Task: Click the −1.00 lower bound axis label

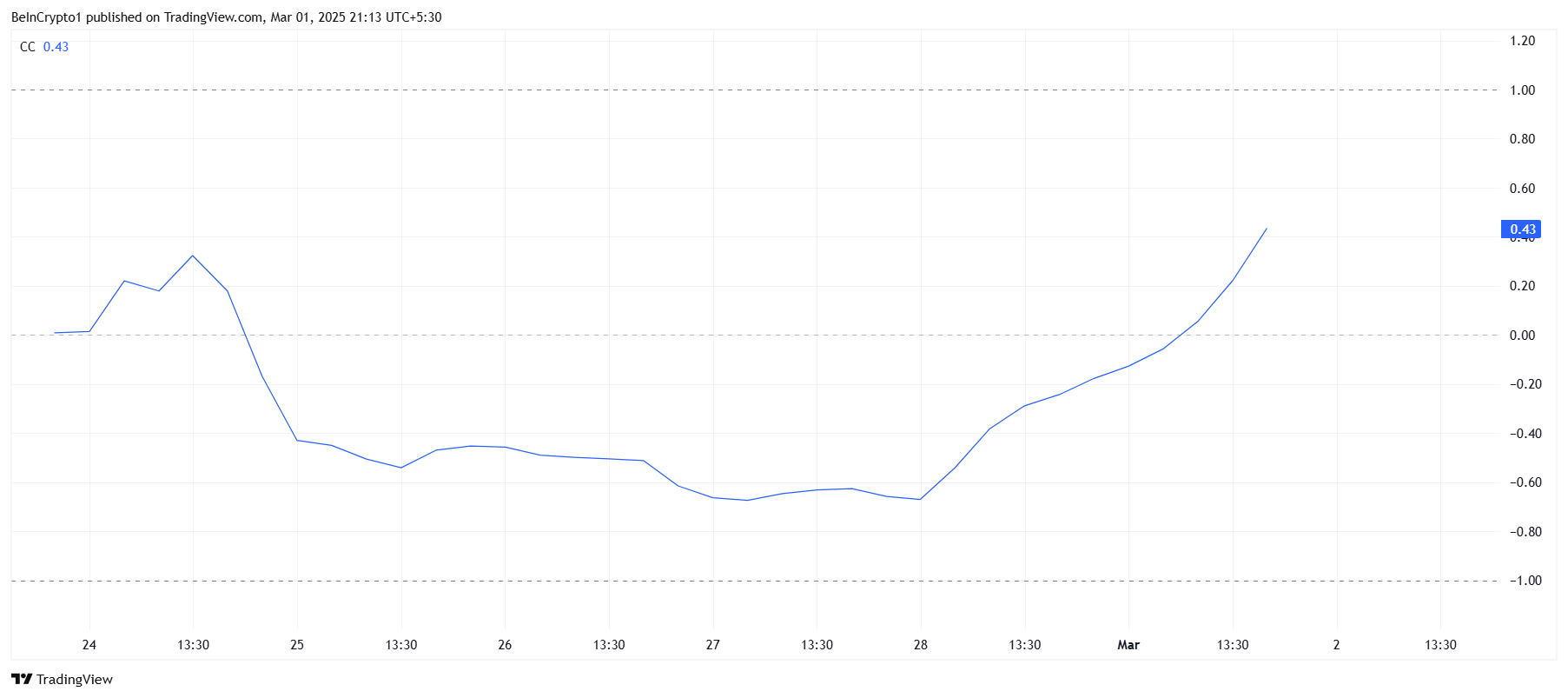Action: (1525, 581)
